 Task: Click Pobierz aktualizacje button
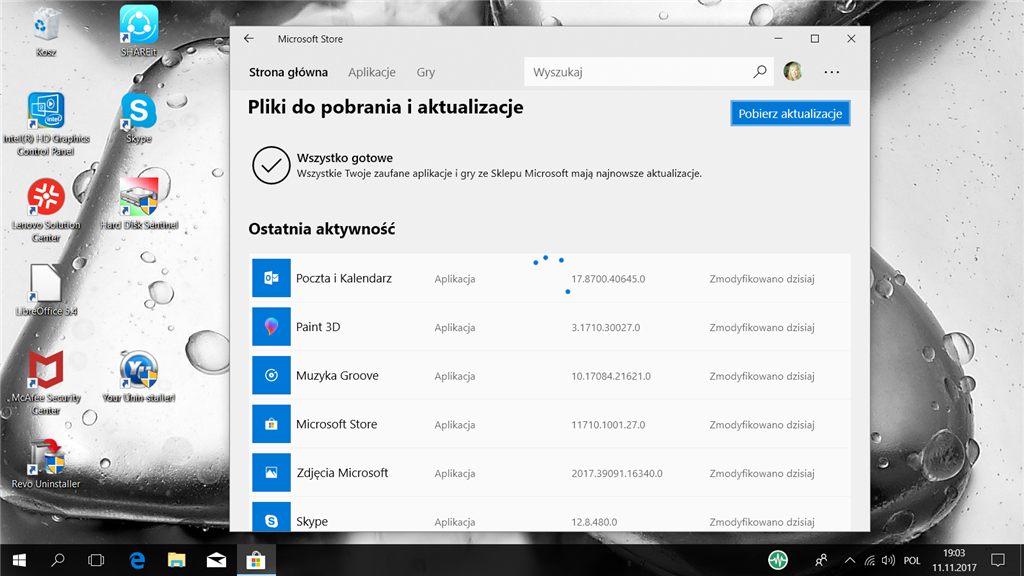click(790, 114)
